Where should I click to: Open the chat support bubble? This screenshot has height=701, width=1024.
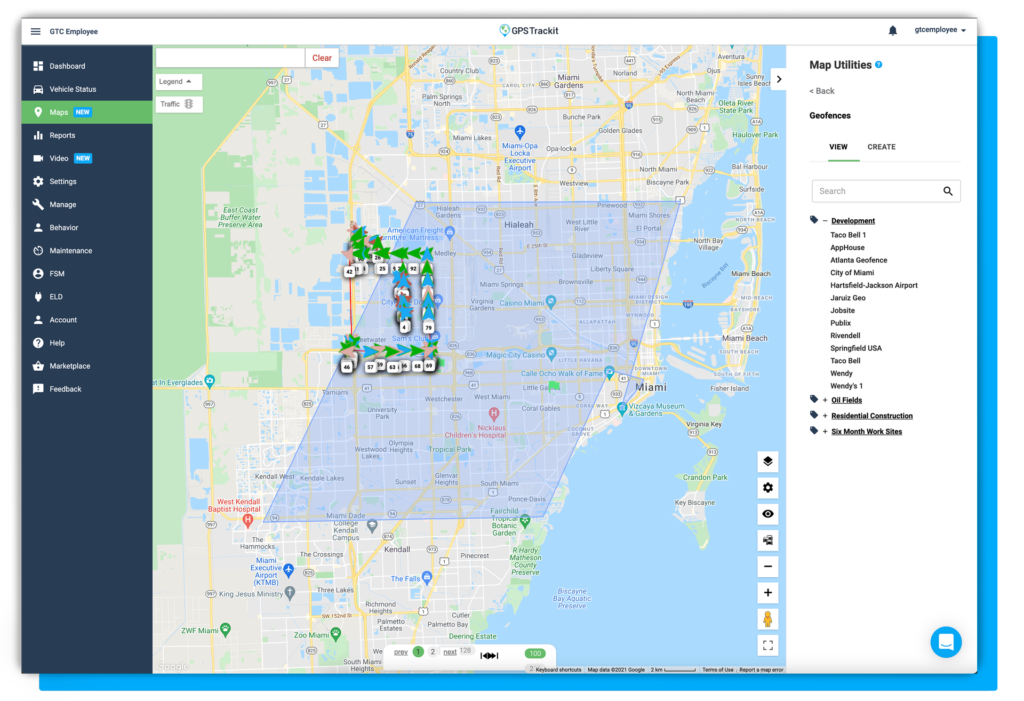[945, 642]
